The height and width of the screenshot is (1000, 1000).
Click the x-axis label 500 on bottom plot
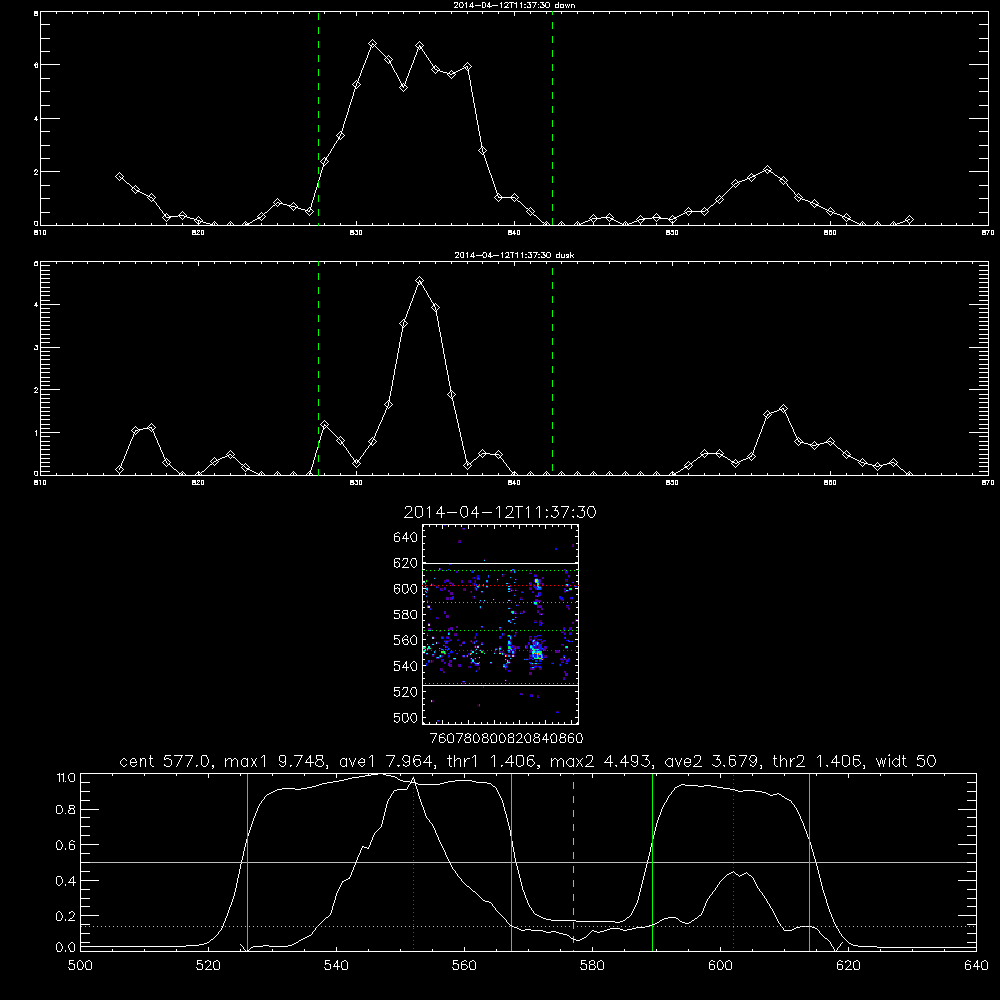80,966
